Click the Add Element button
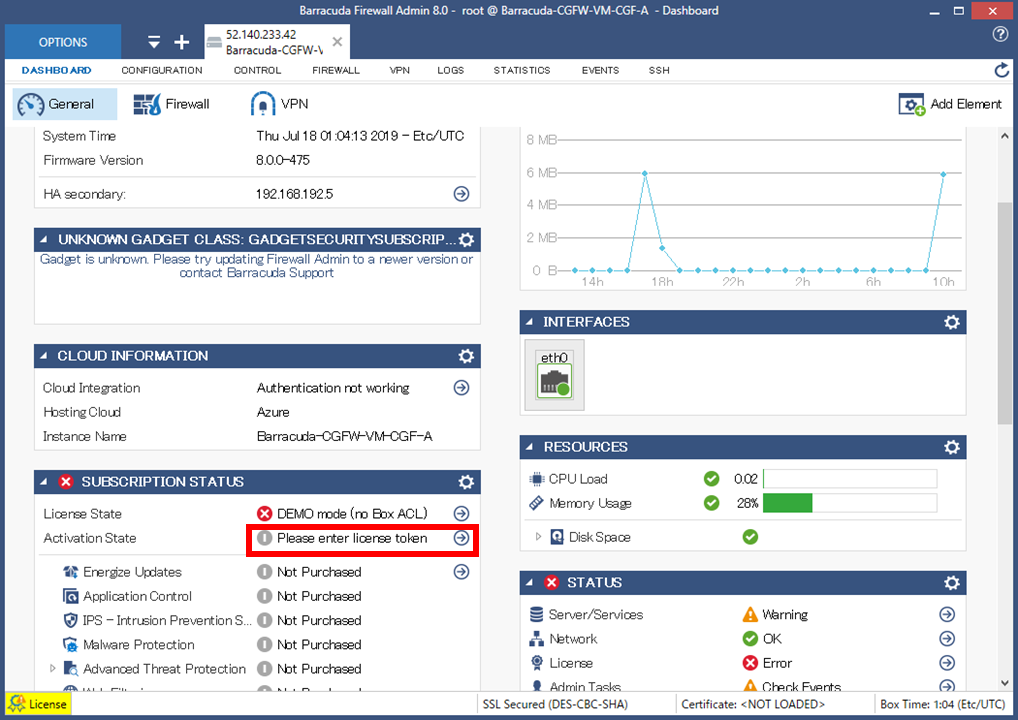The width and height of the screenshot is (1018, 720). click(x=950, y=104)
